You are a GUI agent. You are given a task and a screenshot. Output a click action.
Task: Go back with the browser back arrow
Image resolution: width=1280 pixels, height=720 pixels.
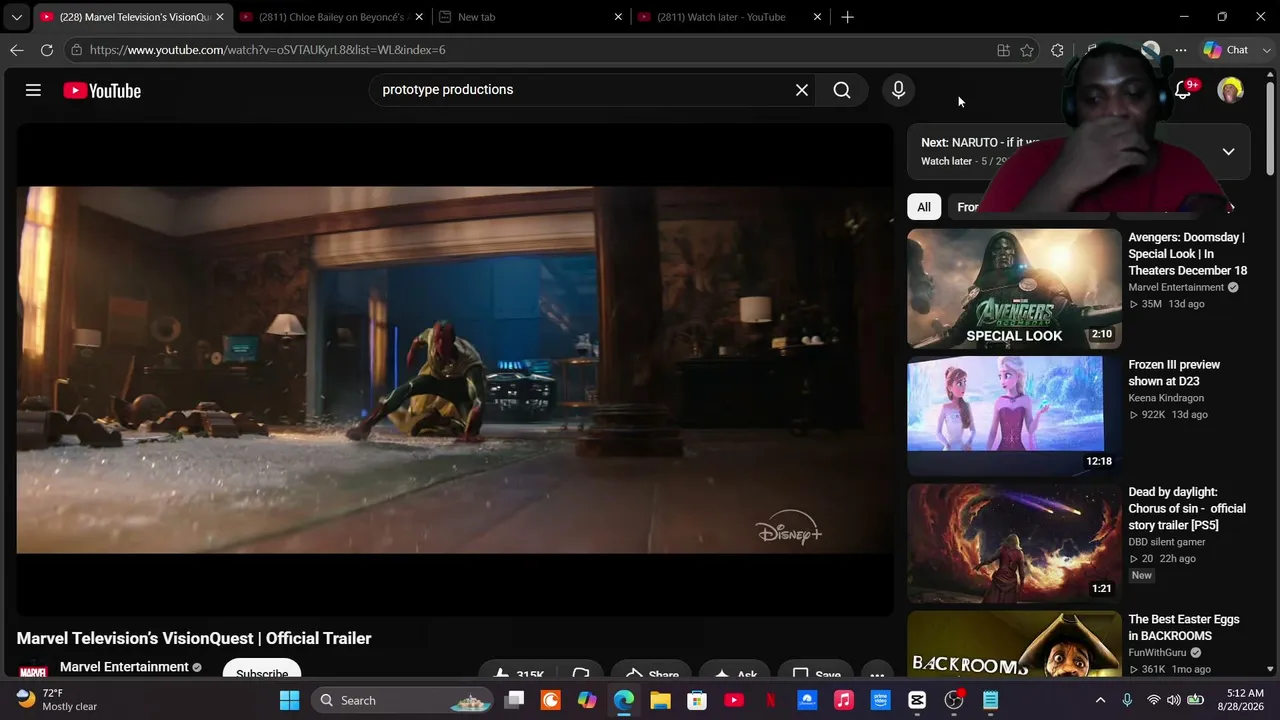click(17, 50)
